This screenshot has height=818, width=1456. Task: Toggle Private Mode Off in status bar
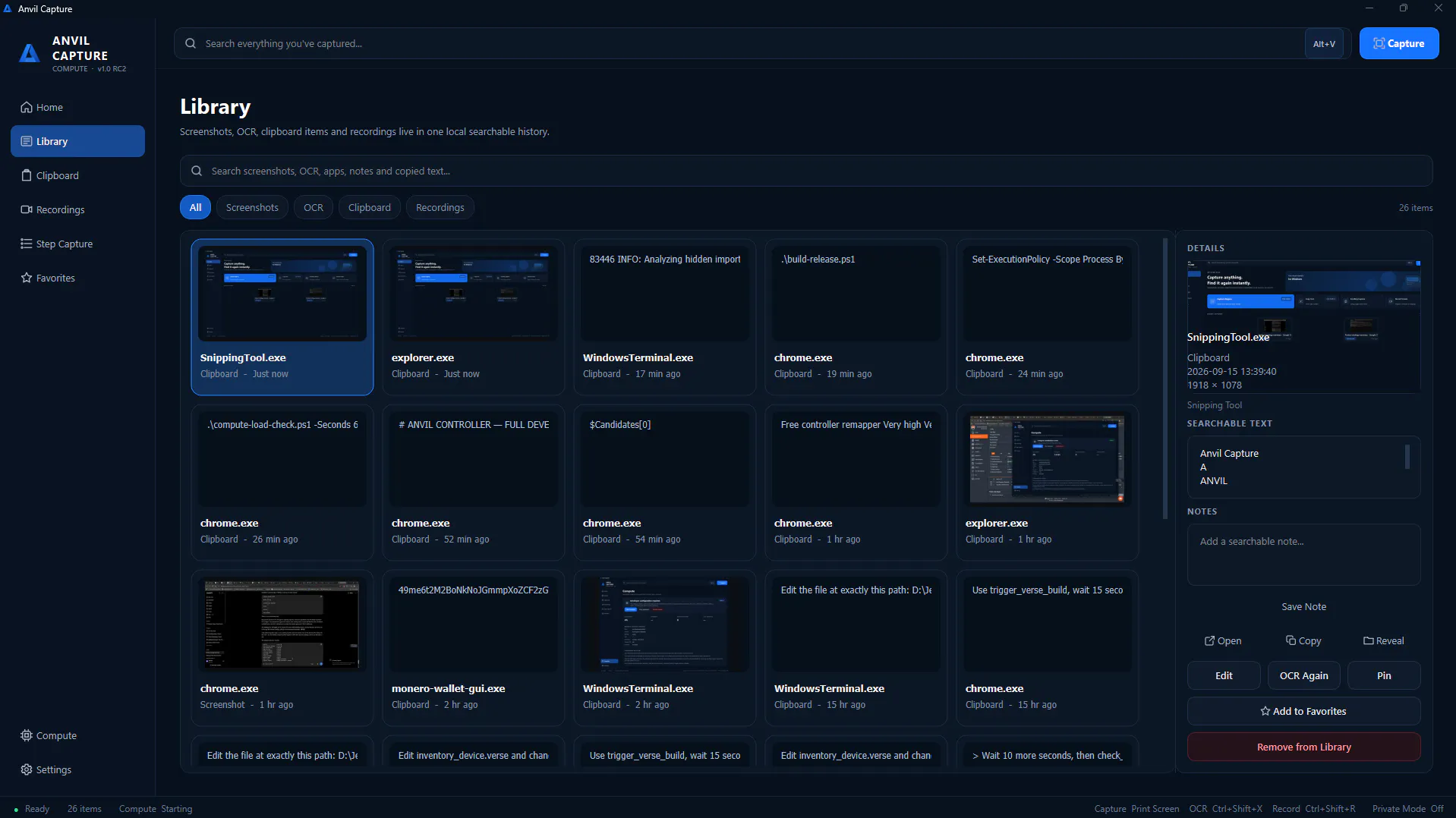click(x=1407, y=809)
